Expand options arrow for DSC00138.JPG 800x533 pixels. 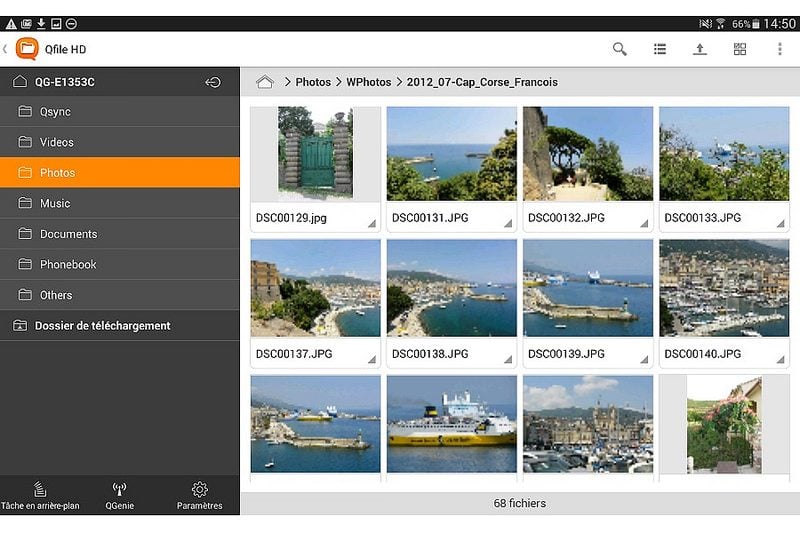(x=508, y=360)
